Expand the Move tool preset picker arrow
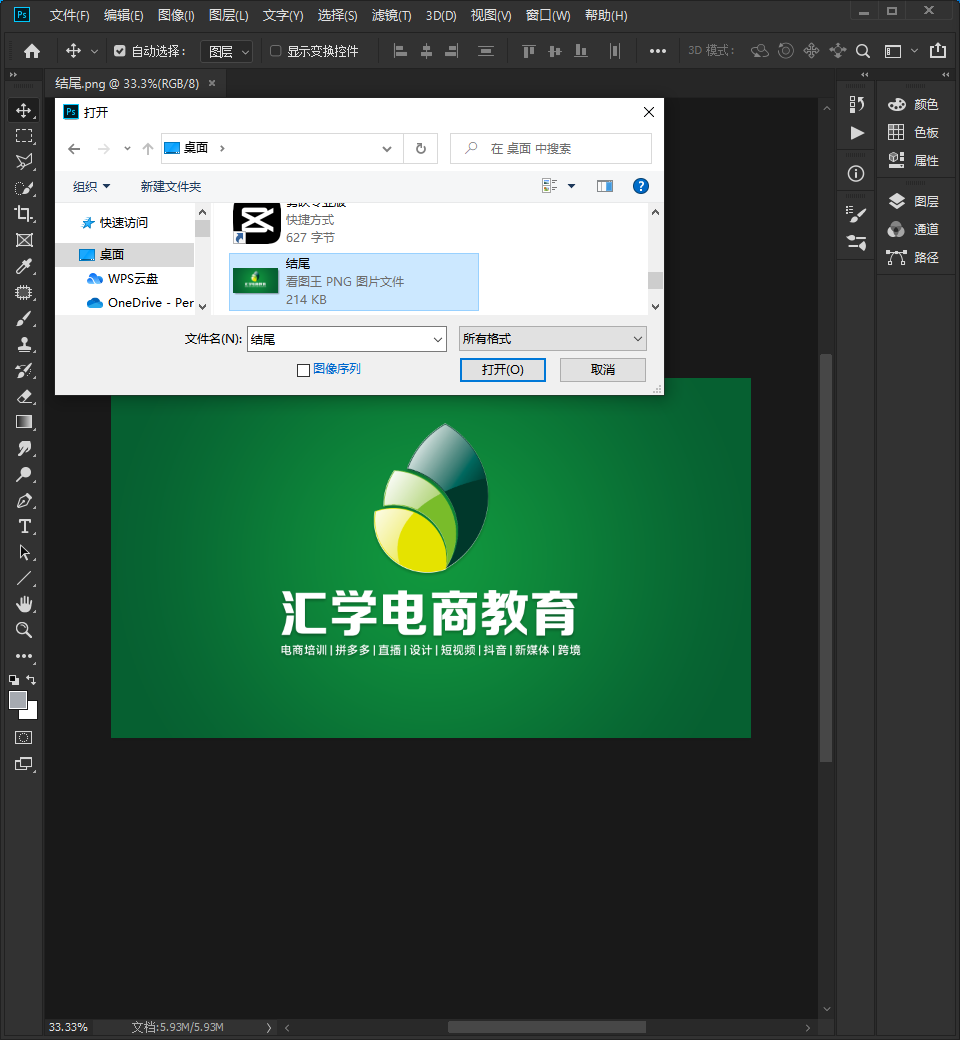 (94, 51)
